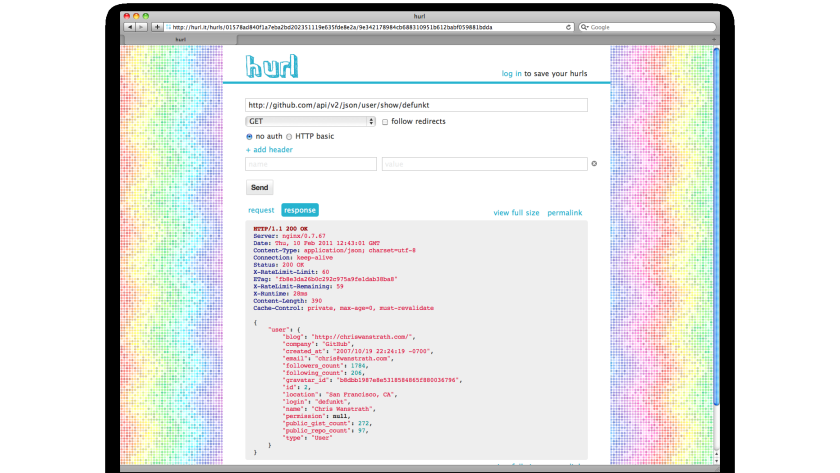The height and width of the screenshot is (473, 840).
Task: Click the browser back arrow button
Action: tap(130, 27)
